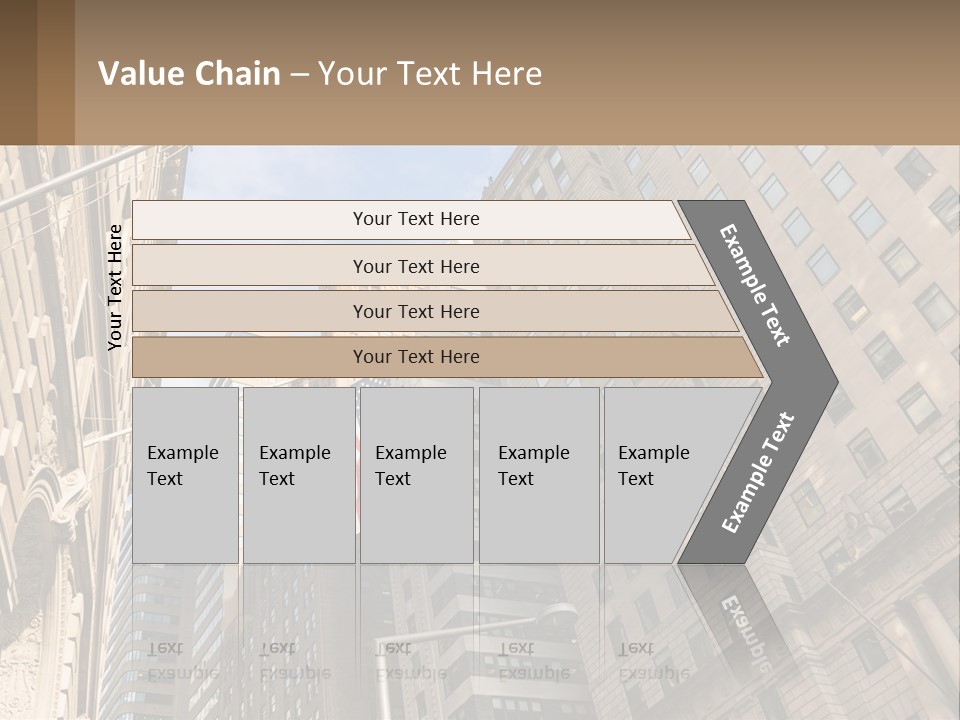Click the lower "Example Text" on dark chevron
The height and width of the screenshot is (720, 960).
tap(758, 472)
